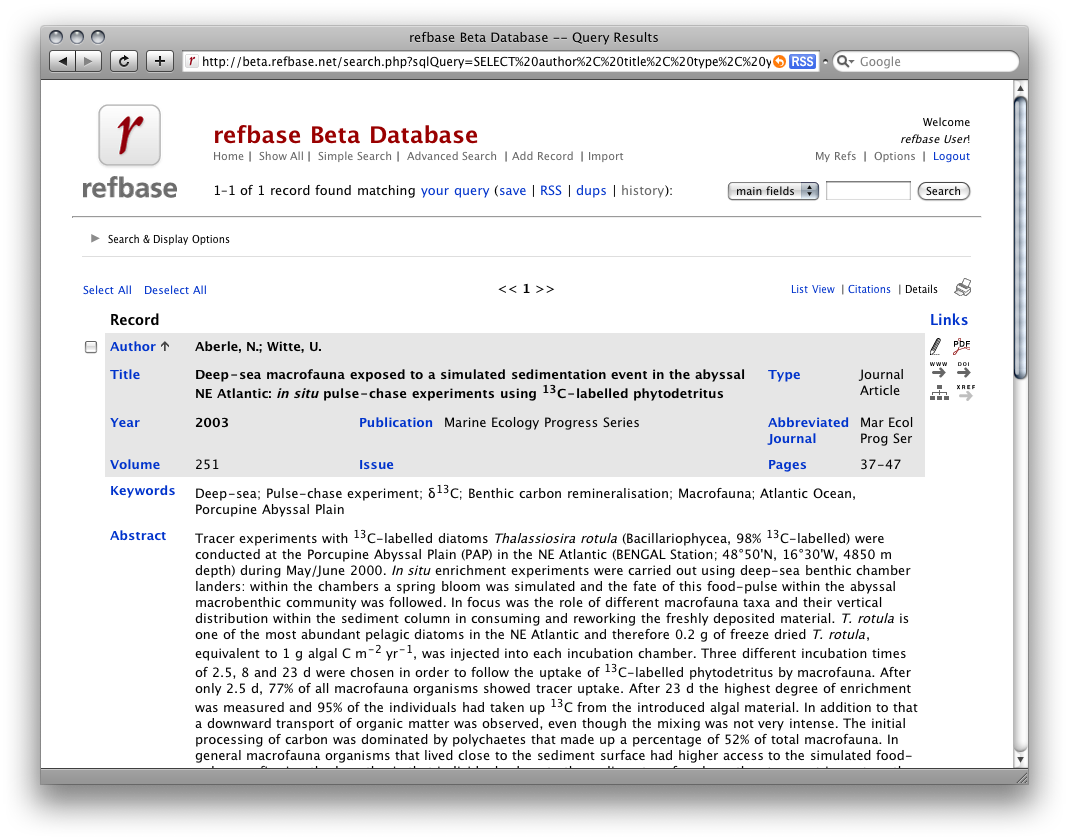The width and height of the screenshot is (1069, 840).
Task: Find duplicates with dups link
Action: (x=591, y=191)
